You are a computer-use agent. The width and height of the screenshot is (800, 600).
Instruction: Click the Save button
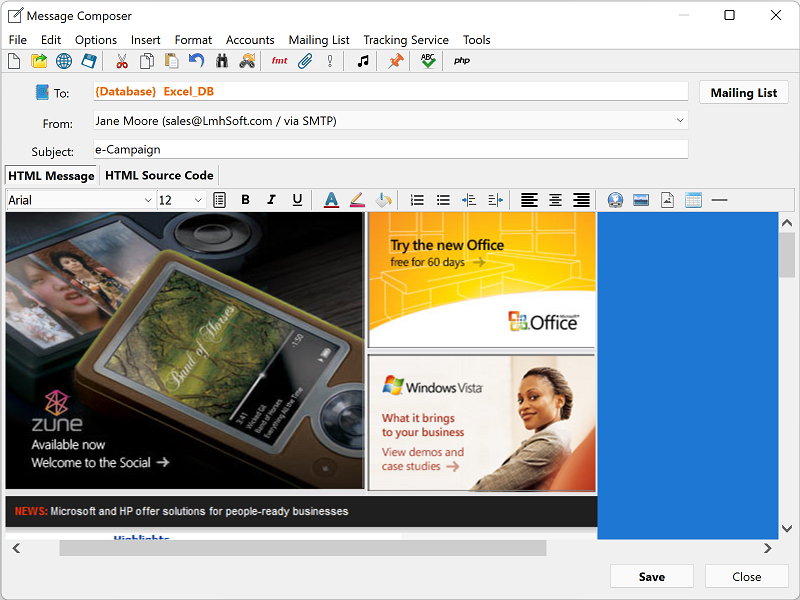click(x=652, y=577)
